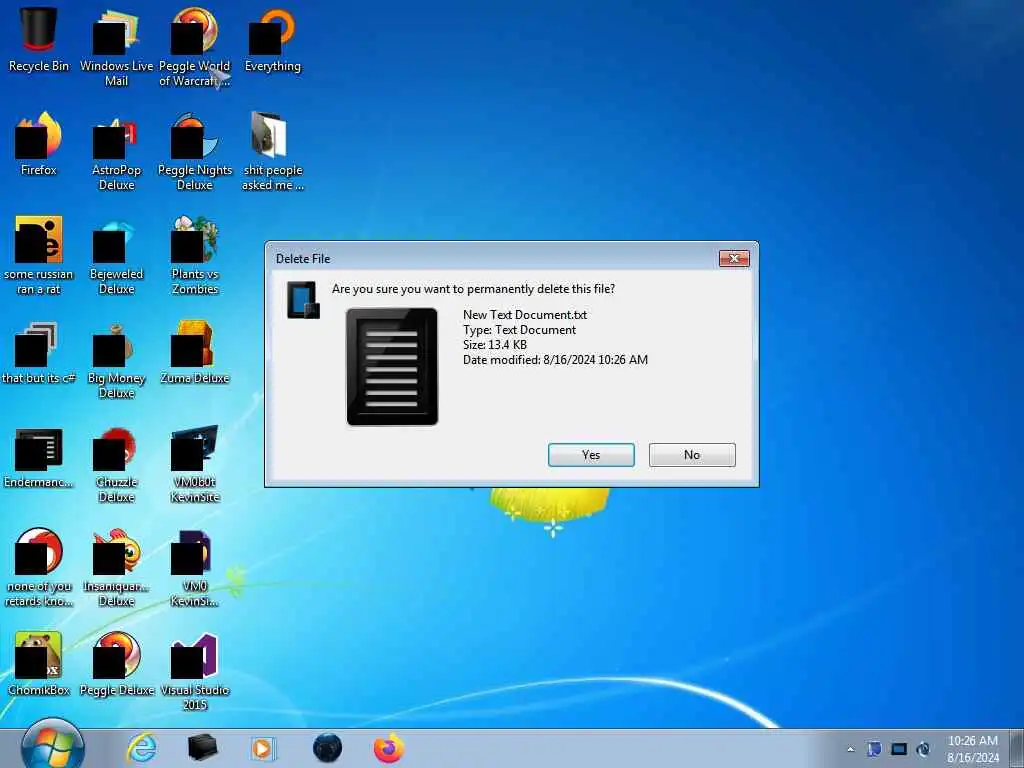This screenshot has width=1024, height=768.
Task: Open the black box taskbar icon
Action: (202, 748)
